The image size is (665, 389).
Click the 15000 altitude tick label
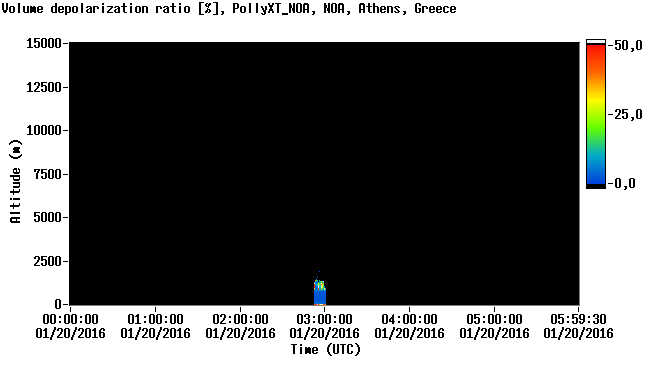[x=44, y=43]
